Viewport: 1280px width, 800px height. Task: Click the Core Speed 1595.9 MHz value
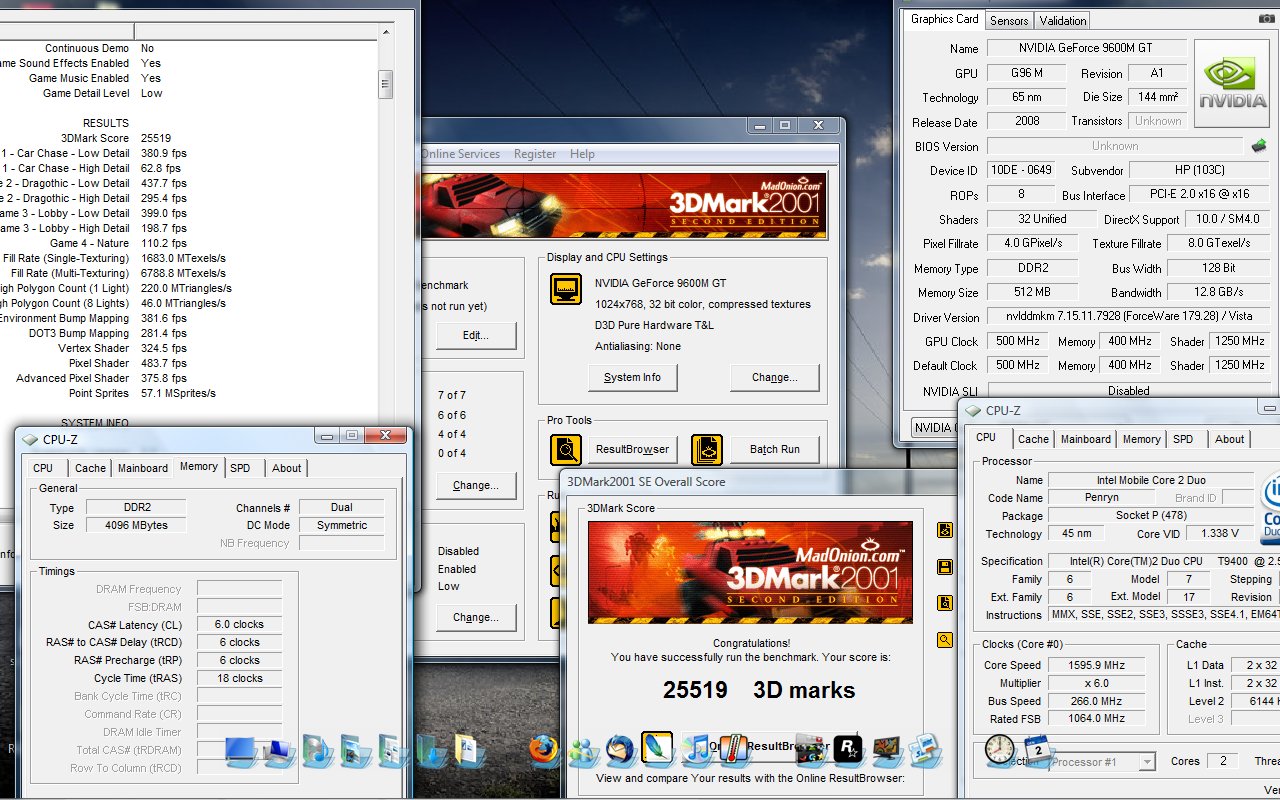tap(1096, 665)
